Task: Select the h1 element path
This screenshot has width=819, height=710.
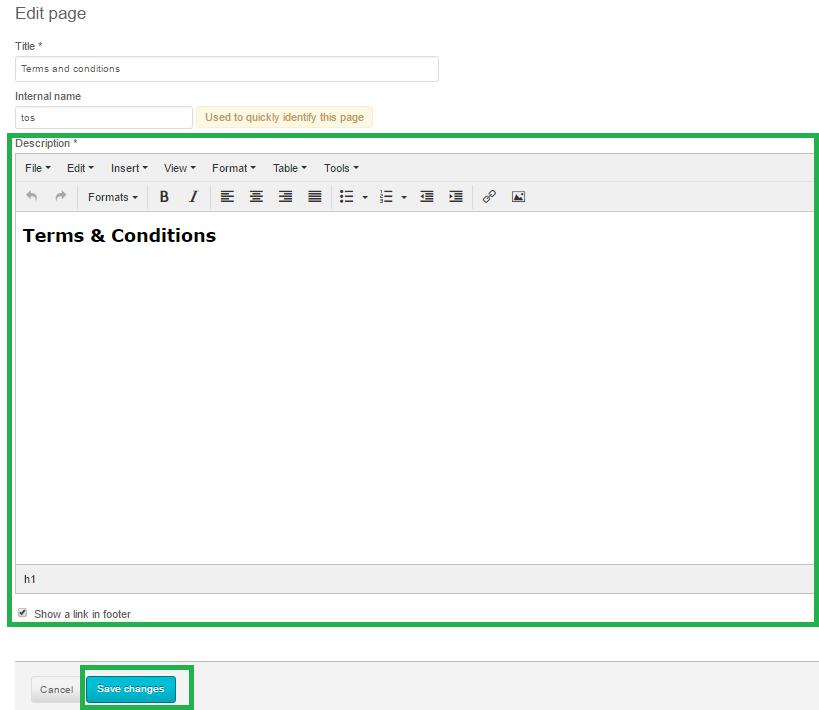Action: 30,579
